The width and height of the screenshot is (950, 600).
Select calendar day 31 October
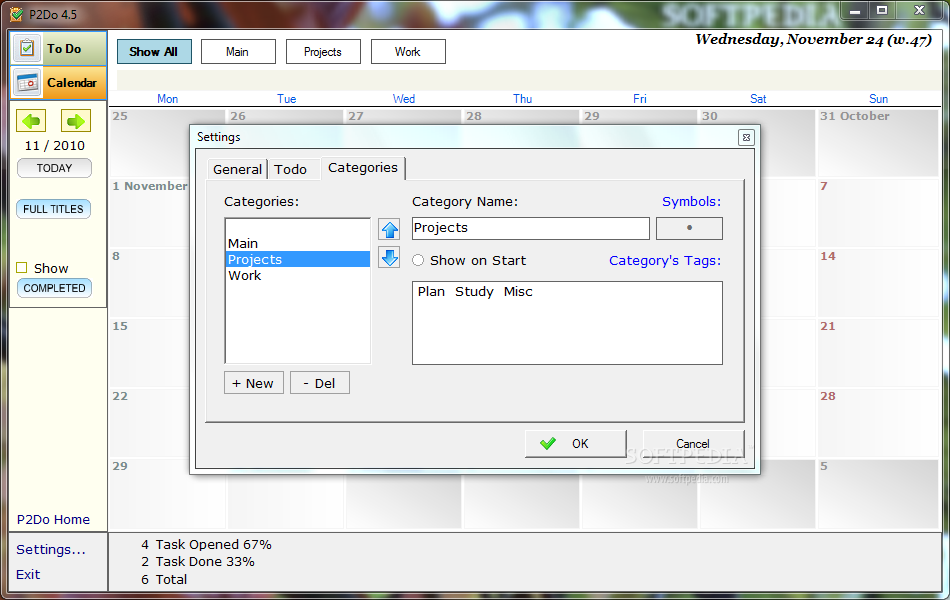click(878, 143)
